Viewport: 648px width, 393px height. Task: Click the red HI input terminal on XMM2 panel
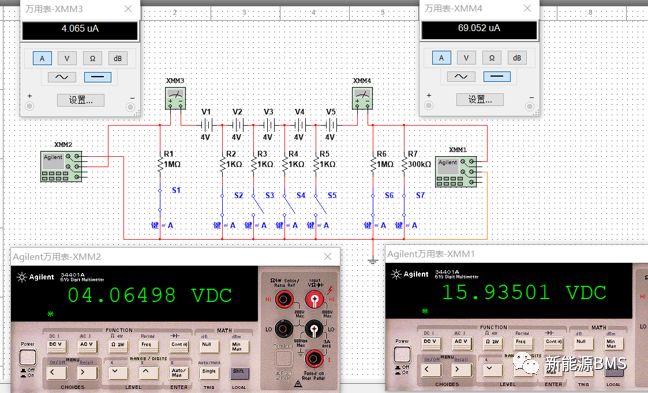314,299
